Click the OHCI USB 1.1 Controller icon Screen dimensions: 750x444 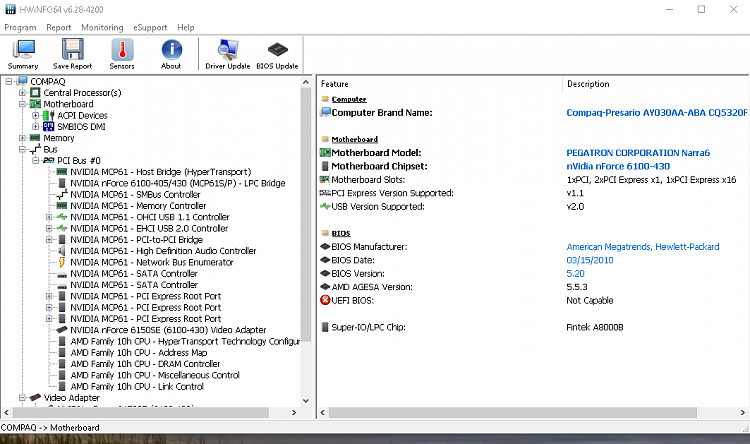click(62, 217)
